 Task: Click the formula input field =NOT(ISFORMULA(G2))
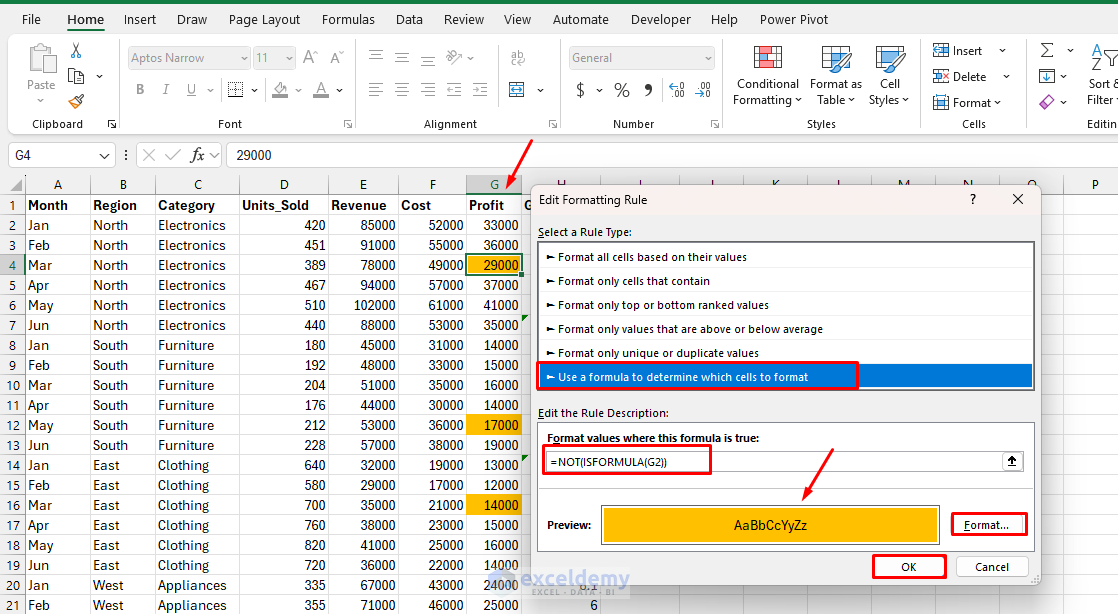pos(772,461)
